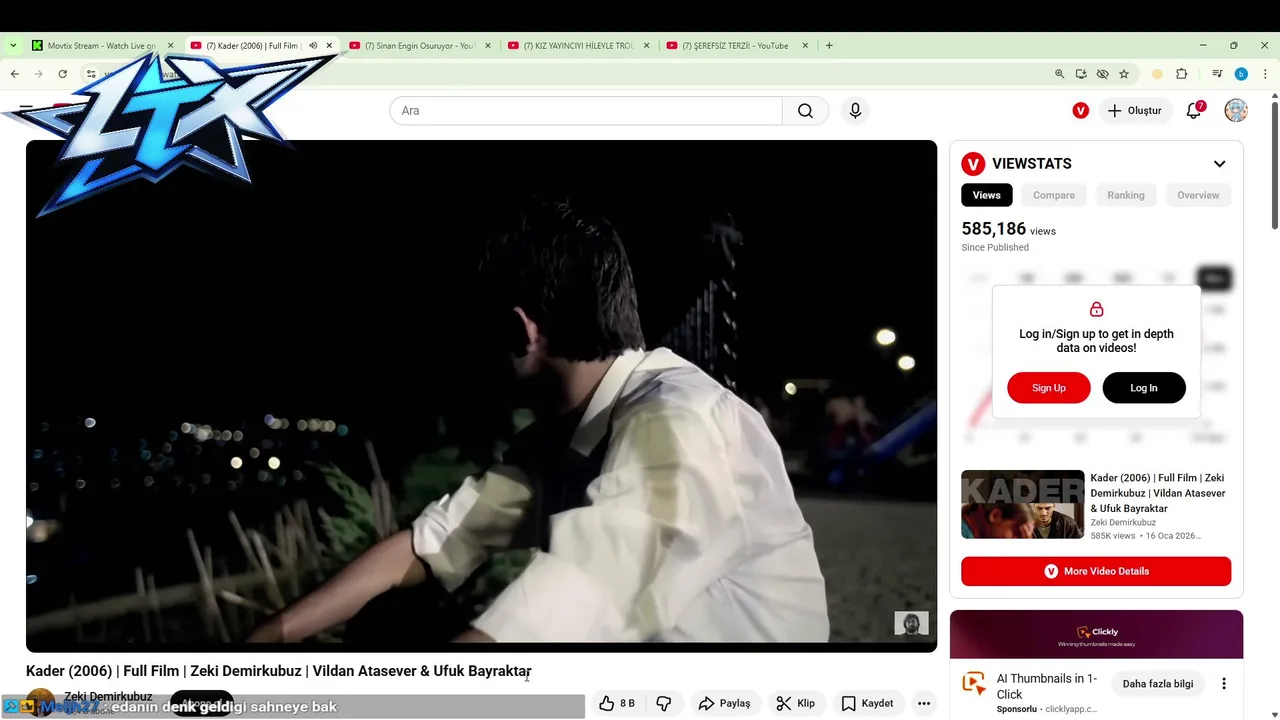This screenshot has height=720, width=1280.
Task: Click the ViewStats V icon in YouTube header
Action: click(x=1081, y=111)
